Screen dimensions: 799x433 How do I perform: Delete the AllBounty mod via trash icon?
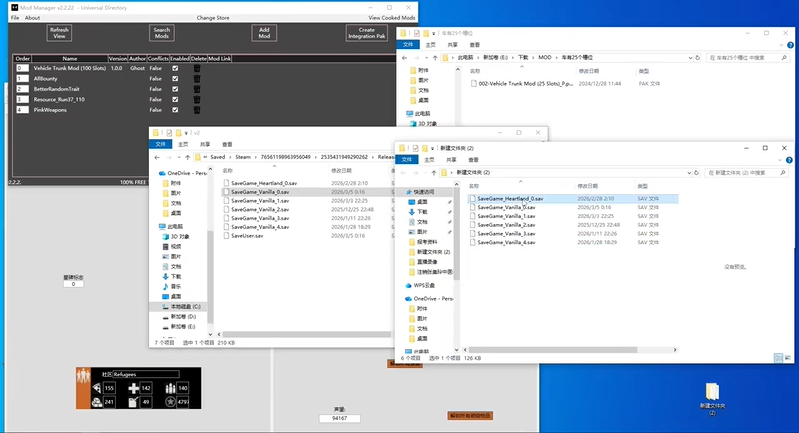[197, 78]
